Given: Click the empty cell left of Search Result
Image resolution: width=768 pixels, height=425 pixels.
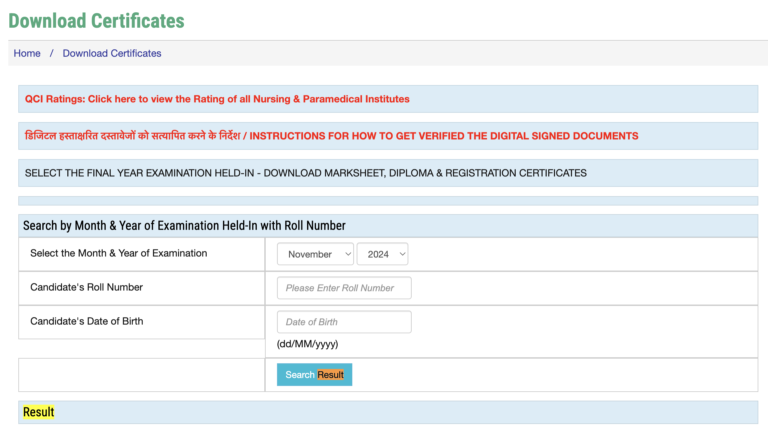Looking at the screenshot, I should pyautogui.click(x=141, y=375).
